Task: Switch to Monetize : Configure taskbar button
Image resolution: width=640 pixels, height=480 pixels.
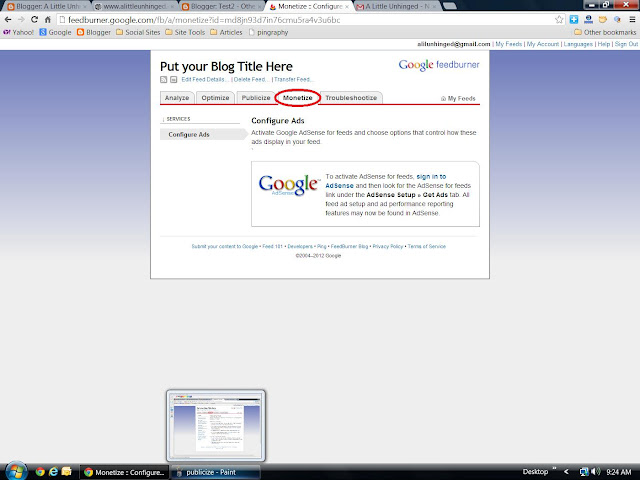Action: pos(124,472)
